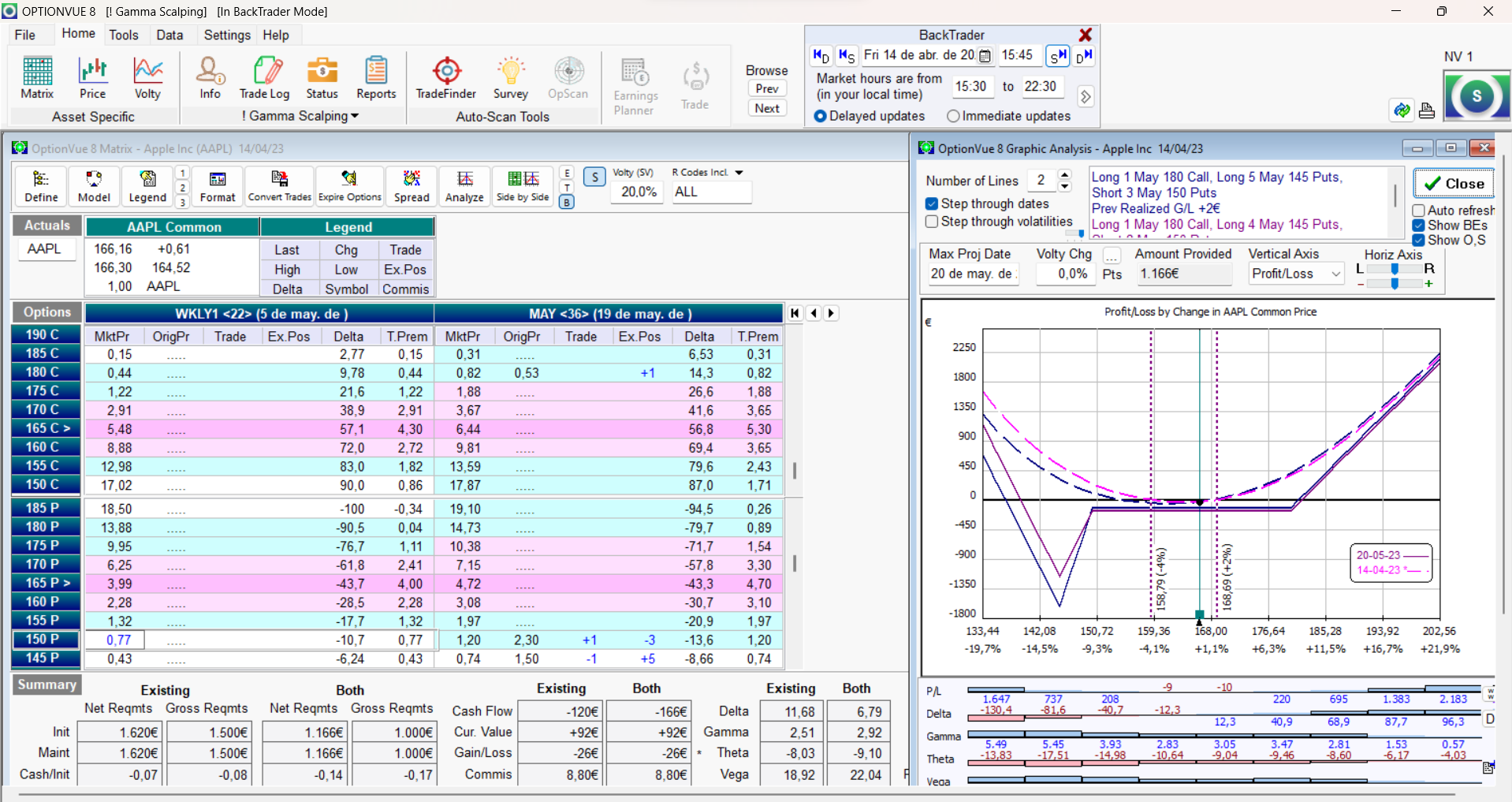Image resolution: width=1512 pixels, height=802 pixels.
Task: Click Browse Next button
Action: click(766, 108)
